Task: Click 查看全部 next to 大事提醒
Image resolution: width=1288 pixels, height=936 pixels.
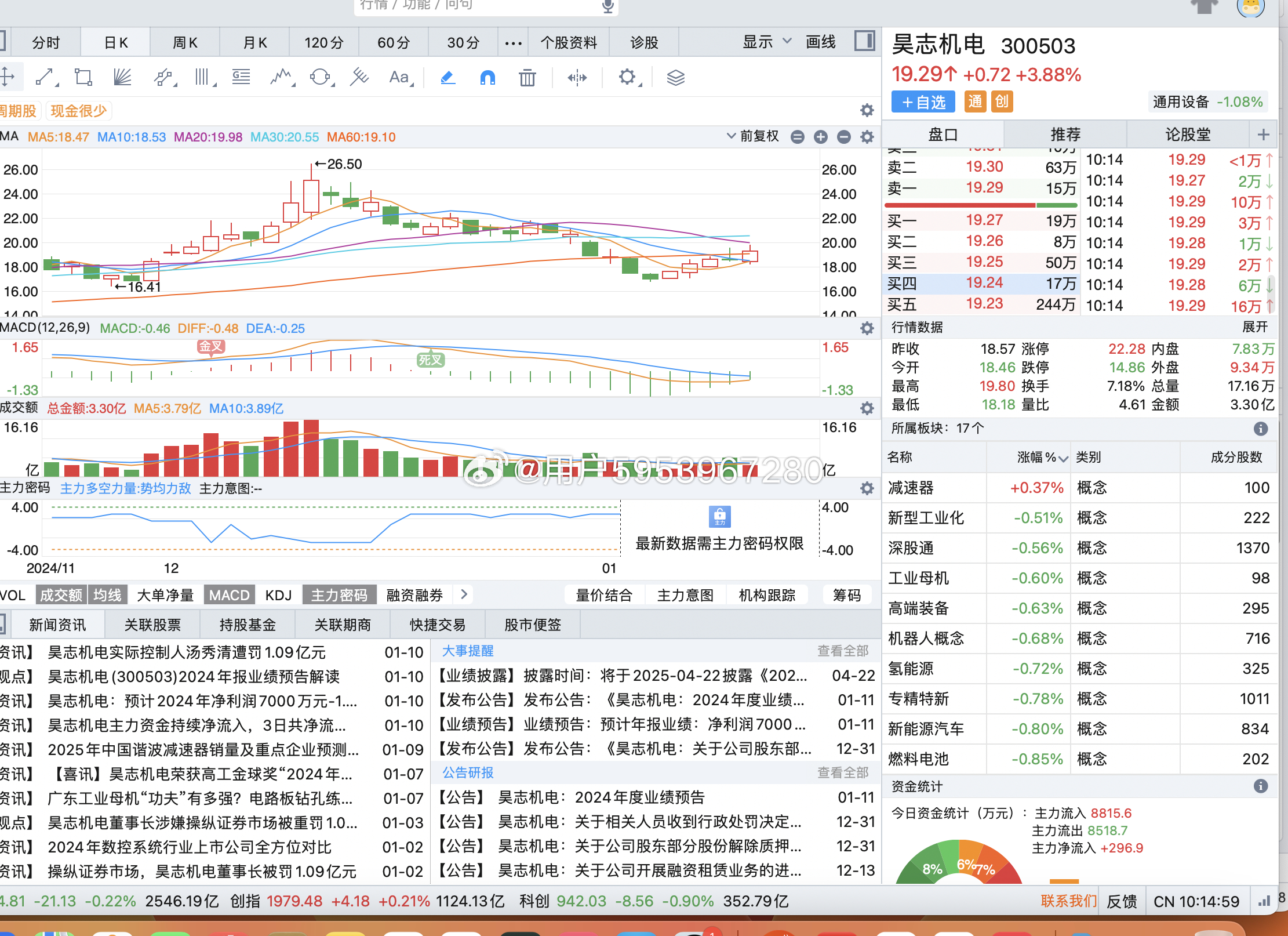Action: click(842, 651)
